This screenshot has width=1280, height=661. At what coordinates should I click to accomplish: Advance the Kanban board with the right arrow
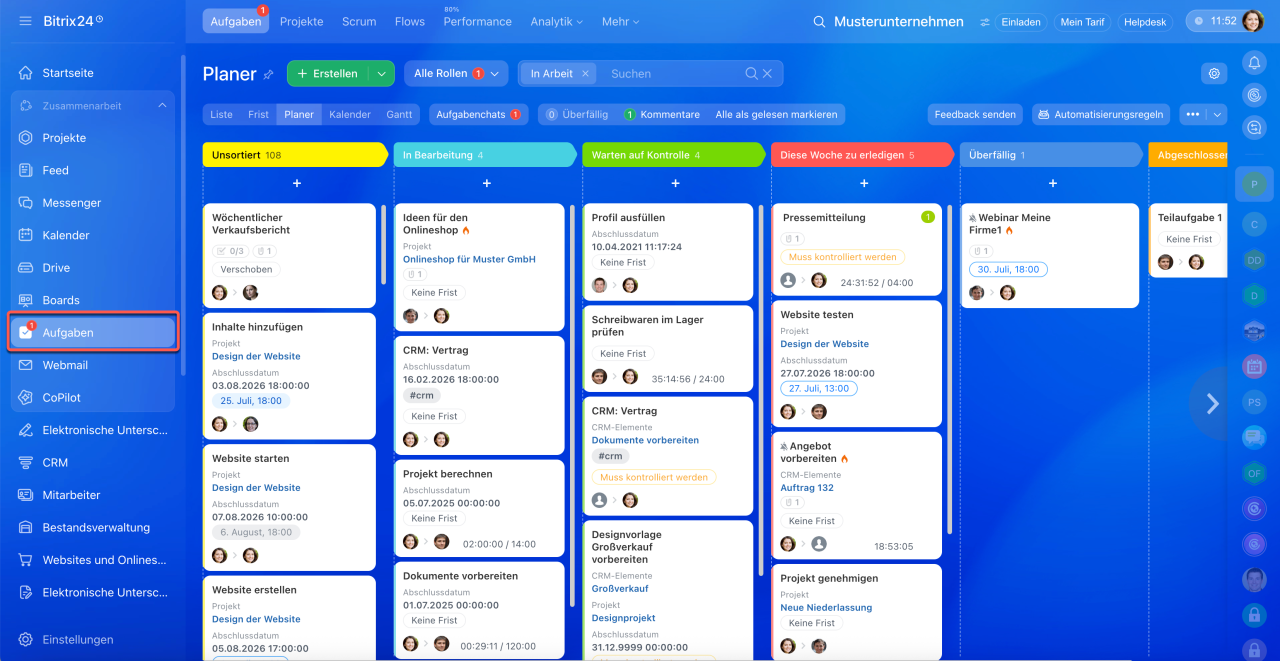pyautogui.click(x=1212, y=403)
